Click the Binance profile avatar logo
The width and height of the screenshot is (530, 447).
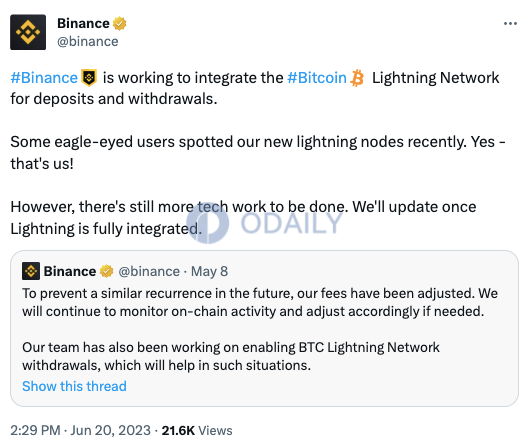28,32
